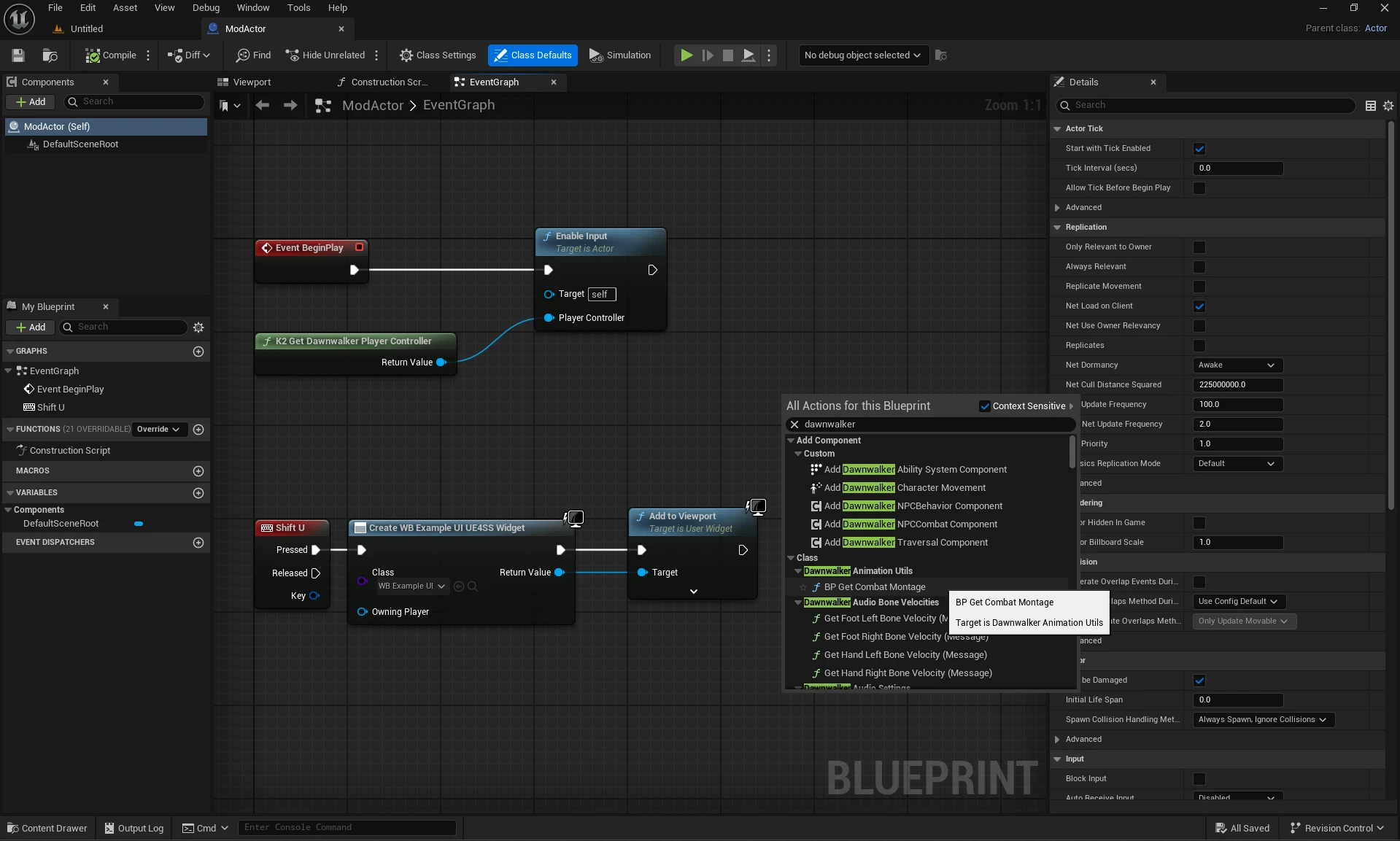1400x841 pixels.
Task: Click the DefaultSceneRoot variable type pill
Action: click(139, 524)
